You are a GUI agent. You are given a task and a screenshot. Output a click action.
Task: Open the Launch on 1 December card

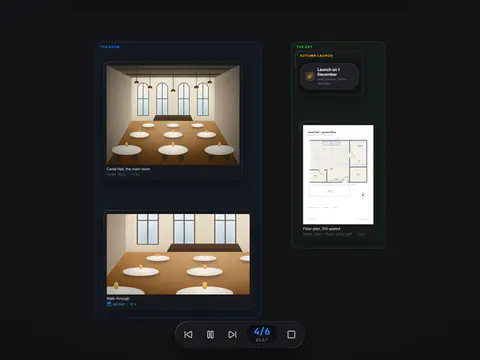pyautogui.click(x=329, y=76)
